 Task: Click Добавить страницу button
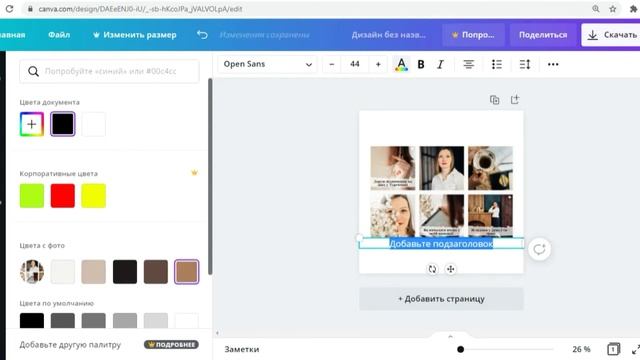[x=441, y=299]
